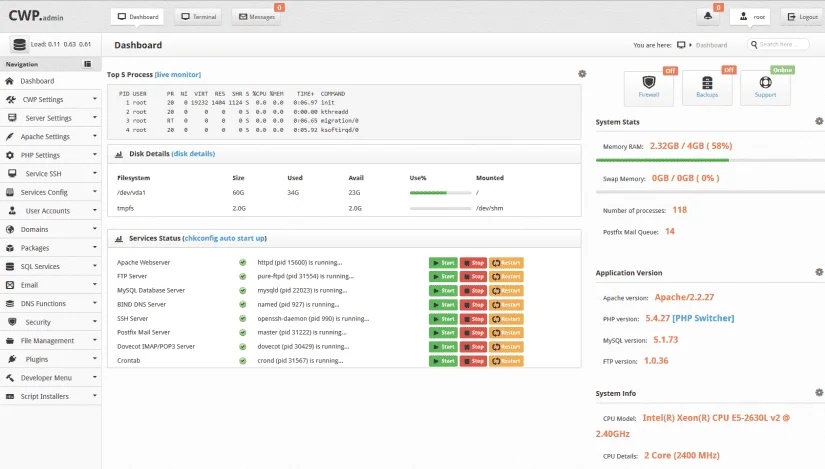Click the Number of processes value 118
Screen dimensions: 825x469
point(679,209)
